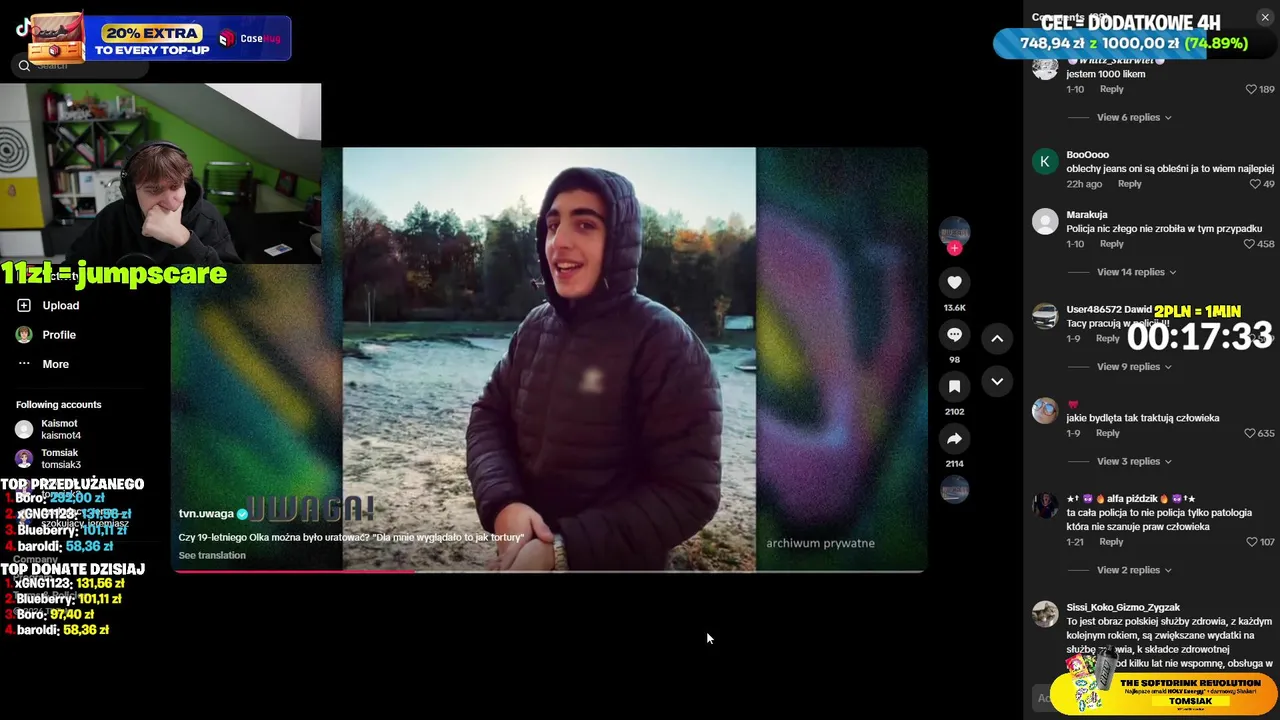Click the More three-dots icon in the sidebar
The image size is (1280, 720).
[24, 364]
